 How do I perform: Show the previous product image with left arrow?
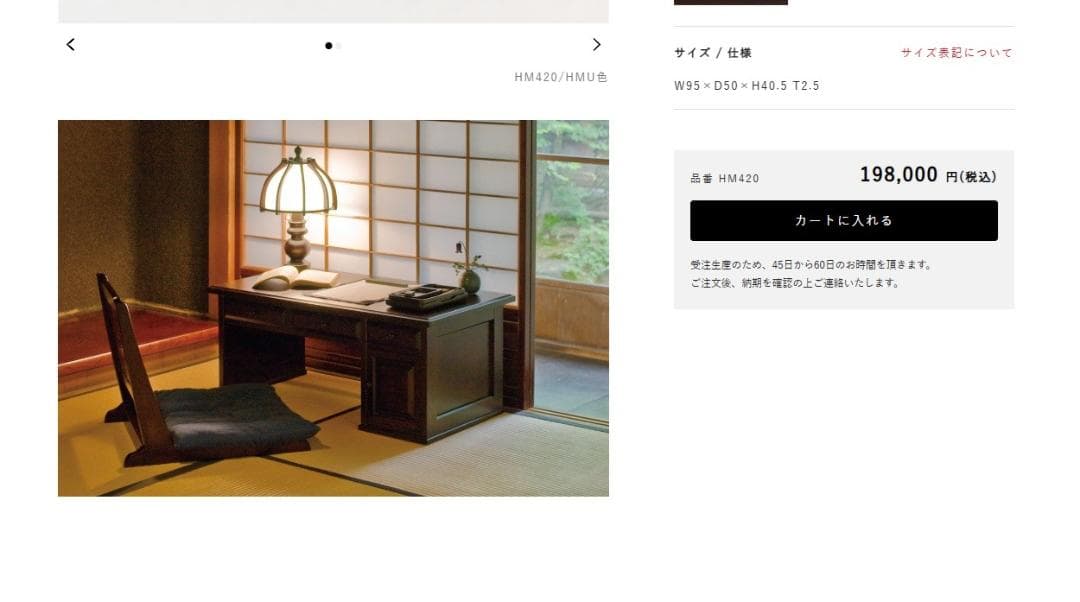[70, 45]
